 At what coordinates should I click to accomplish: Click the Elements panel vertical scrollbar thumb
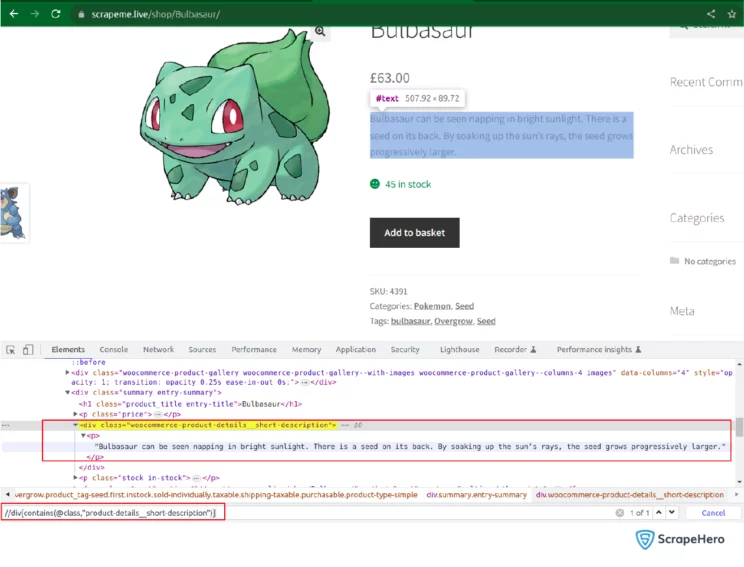coord(739,427)
